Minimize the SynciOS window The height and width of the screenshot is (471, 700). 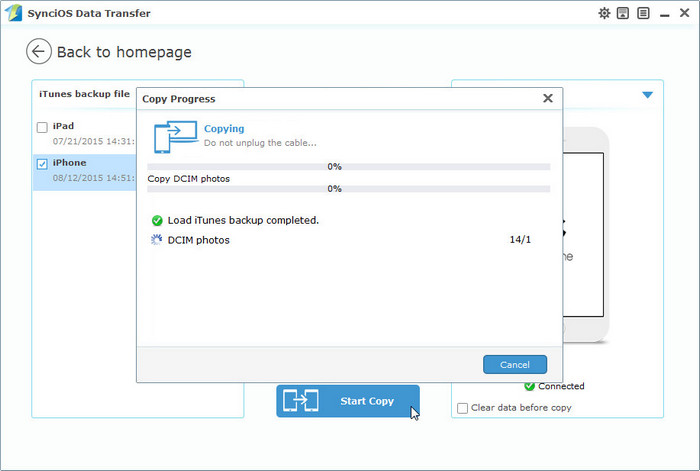coord(664,15)
